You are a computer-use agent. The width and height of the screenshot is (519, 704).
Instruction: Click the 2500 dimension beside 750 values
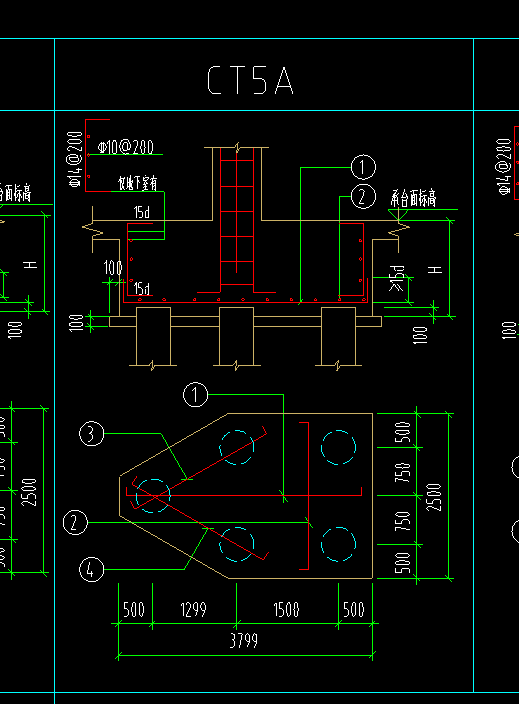[x=434, y=497]
